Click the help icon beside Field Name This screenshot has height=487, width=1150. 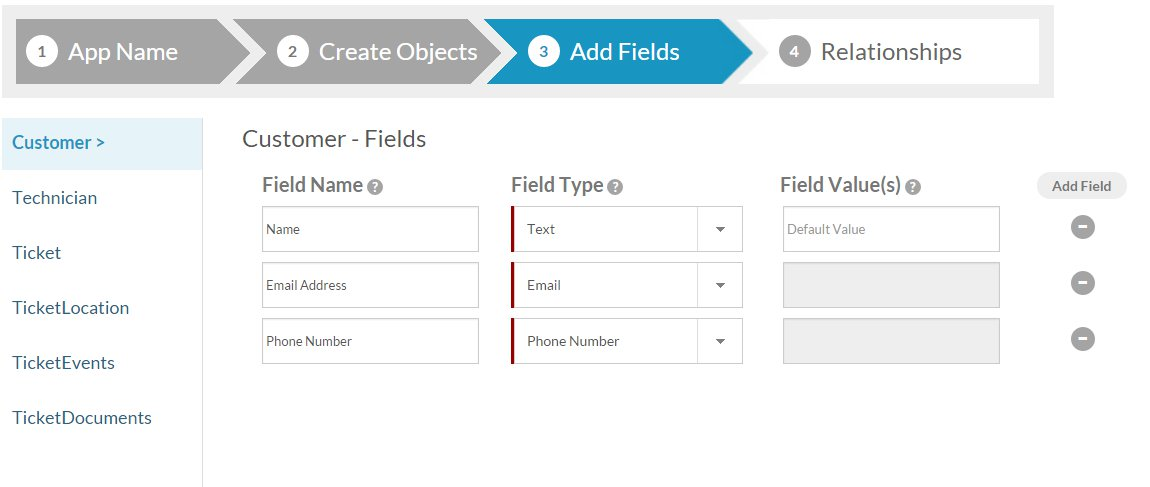pos(375,187)
